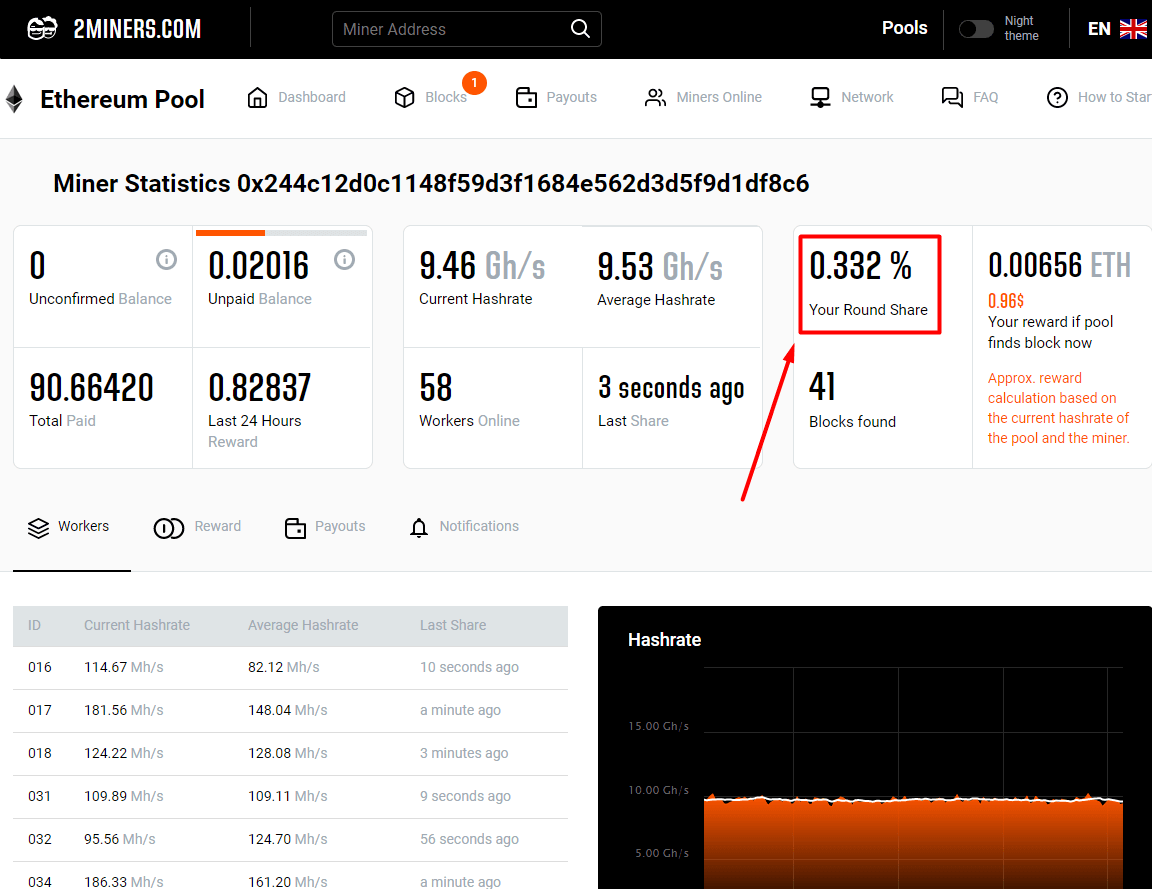Click the Unpaid Balance progress bar

click(x=281, y=233)
